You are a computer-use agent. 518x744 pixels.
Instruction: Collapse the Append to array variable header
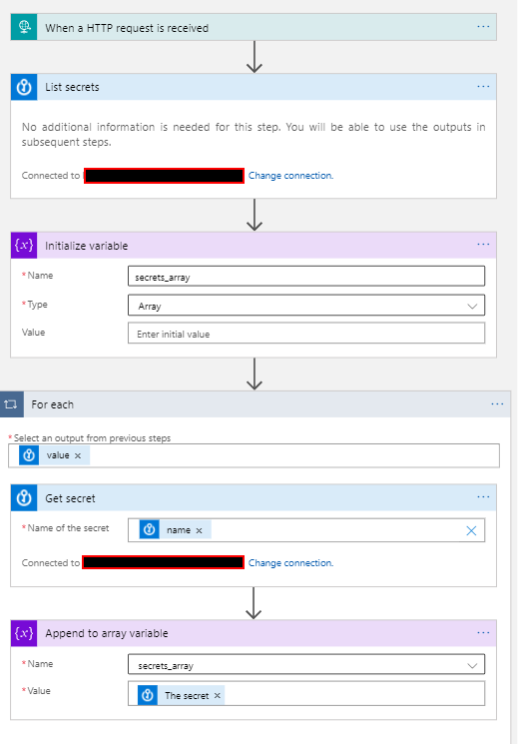tap(254, 633)
